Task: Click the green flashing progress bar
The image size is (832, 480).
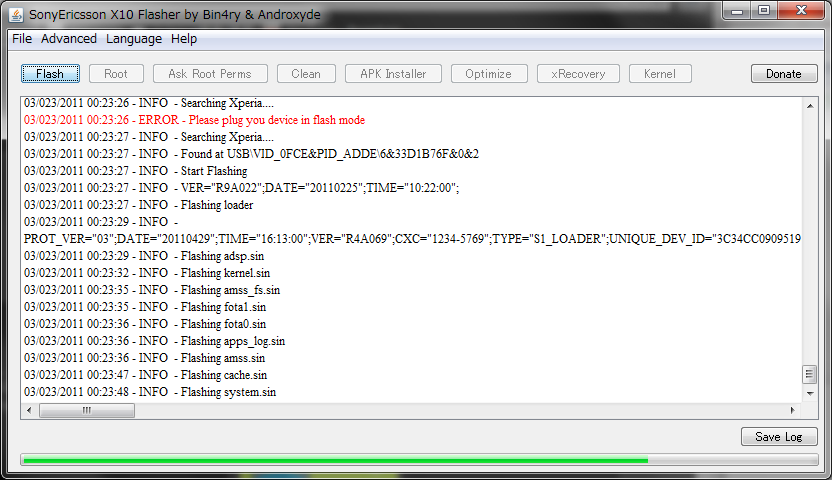Action: [x=419, y=460]
